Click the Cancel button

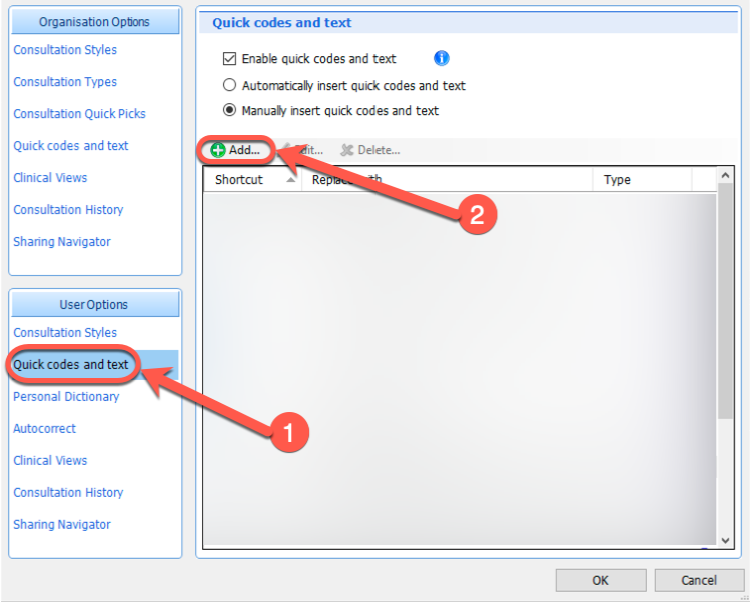click(699, 580)
